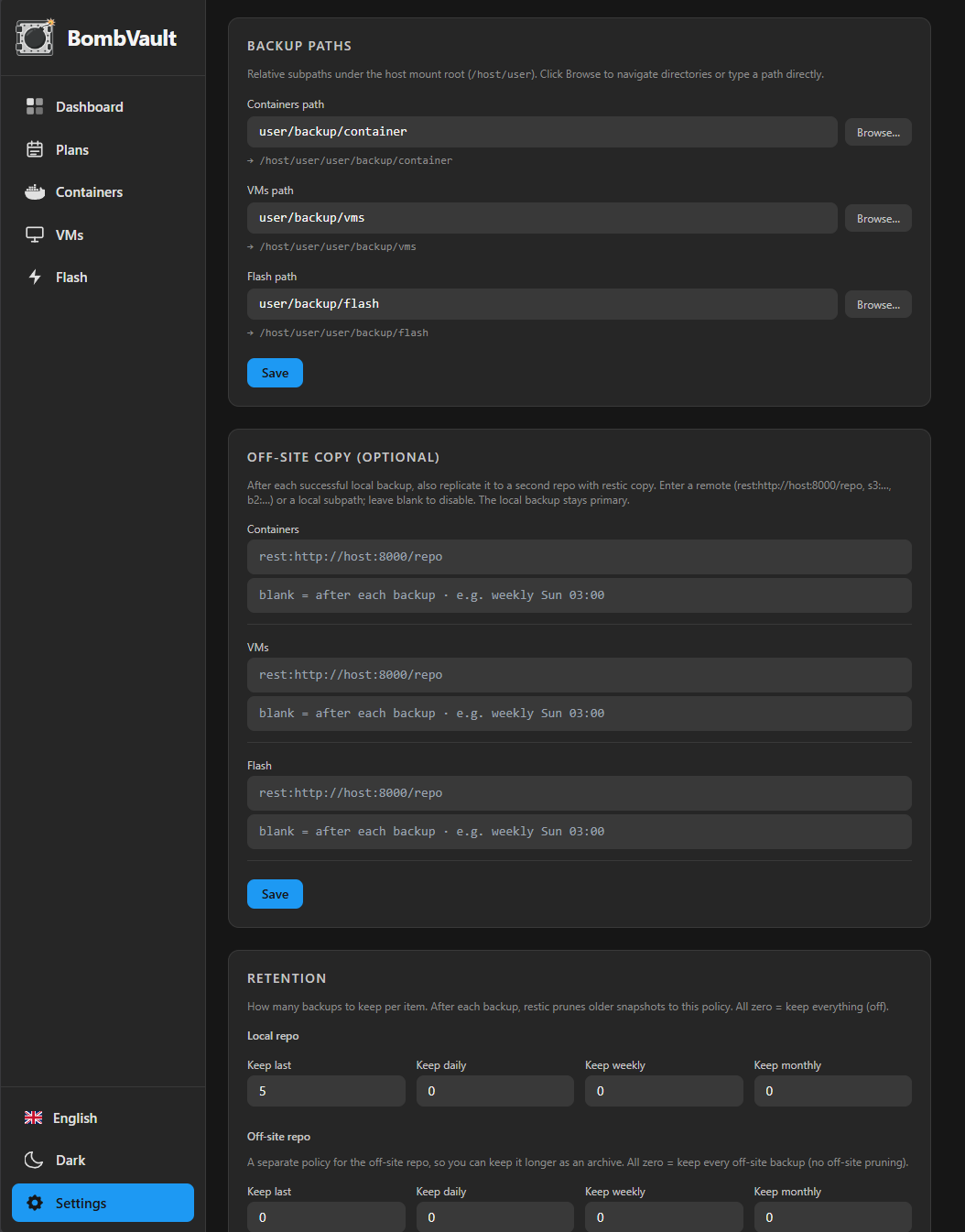The width and height of the screenshot is (965, 1232).
Task: Switch language from English
Action: pyautogui.click(x=103, y=1118)
